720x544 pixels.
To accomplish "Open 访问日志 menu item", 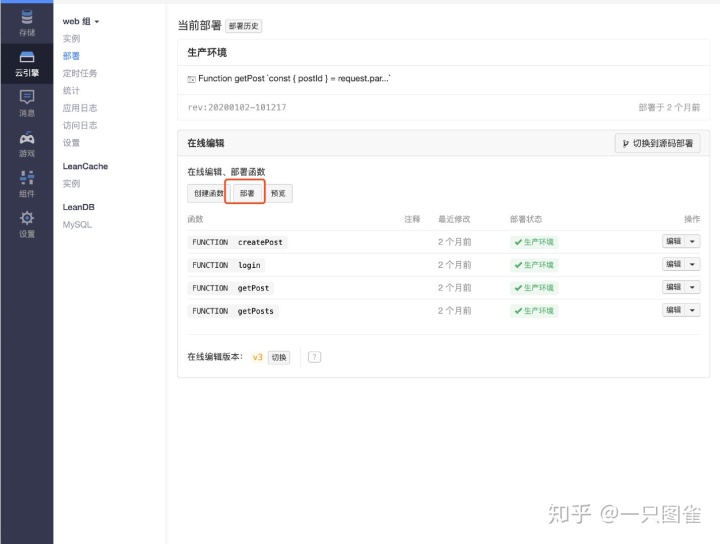I will click(80, 125).
